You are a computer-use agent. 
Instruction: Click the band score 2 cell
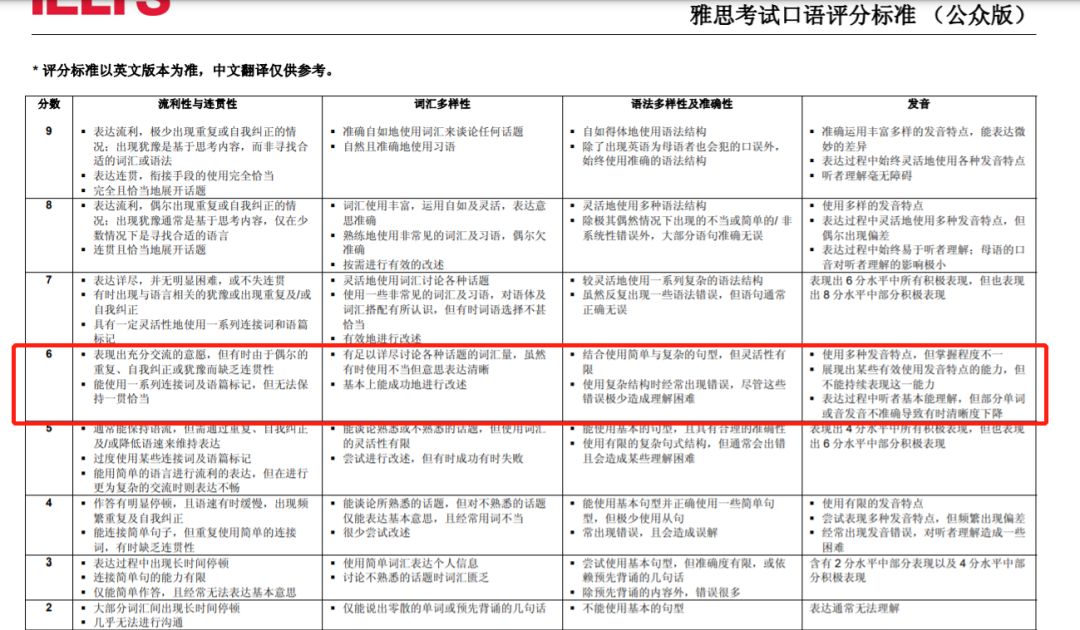(49, 607)
